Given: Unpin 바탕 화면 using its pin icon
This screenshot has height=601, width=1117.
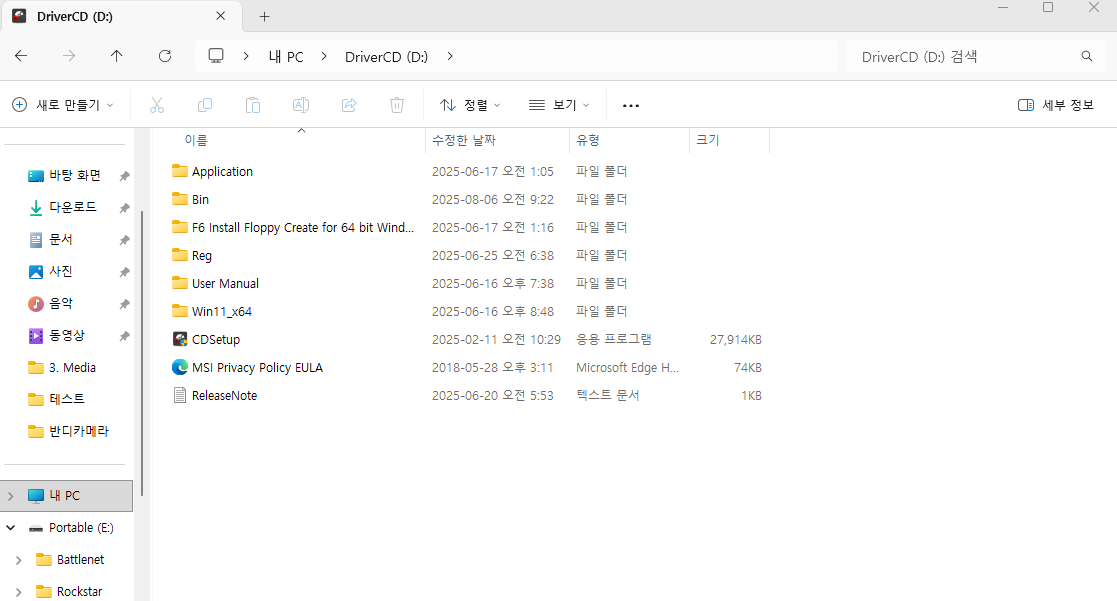Looking at the screenshot, I should pyautogui.click(x=124, y=176).
